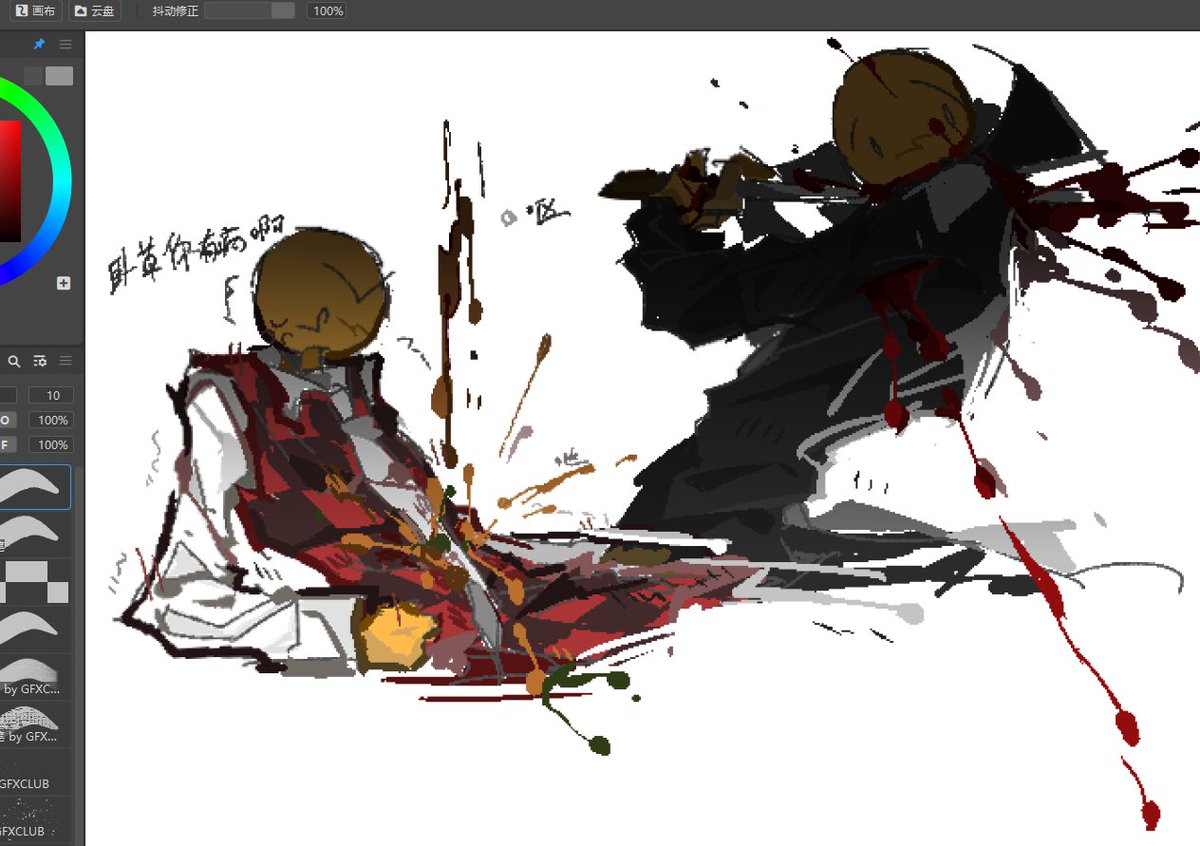Select the textured brush labeled 'by GFX...'

35,723
